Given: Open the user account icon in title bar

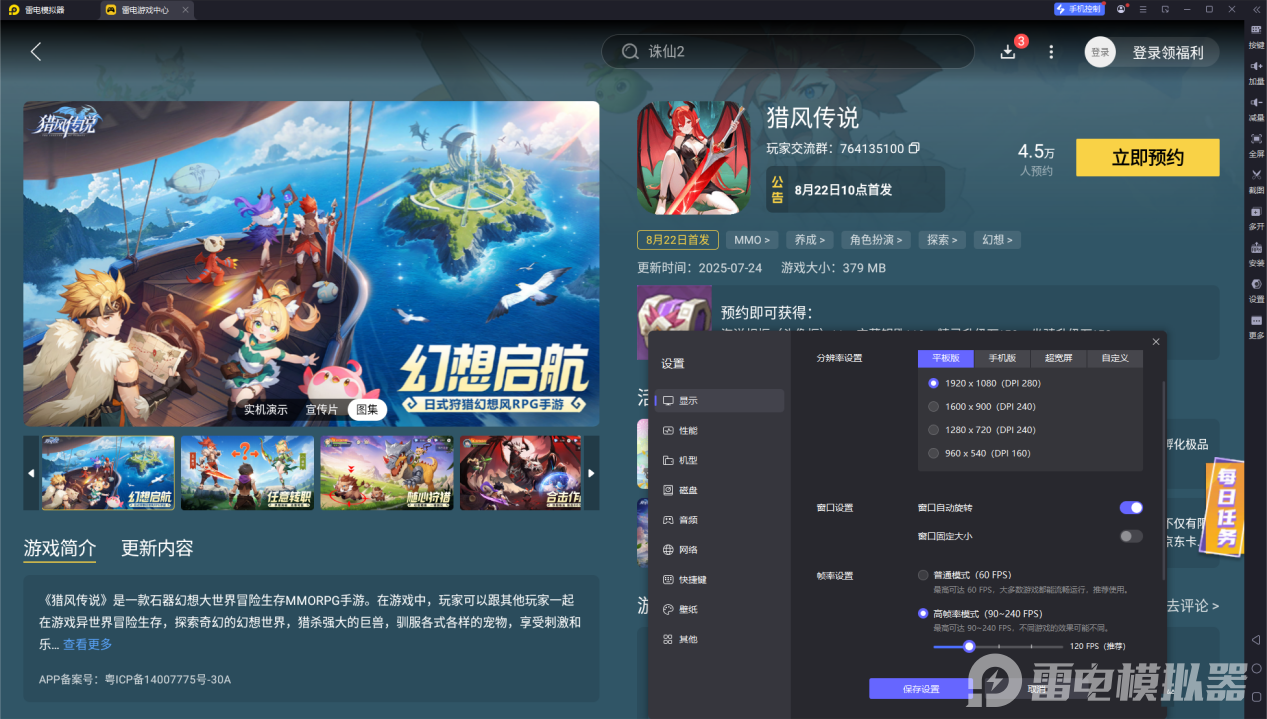Looking at the screenshot, I should pos(1121,9).
